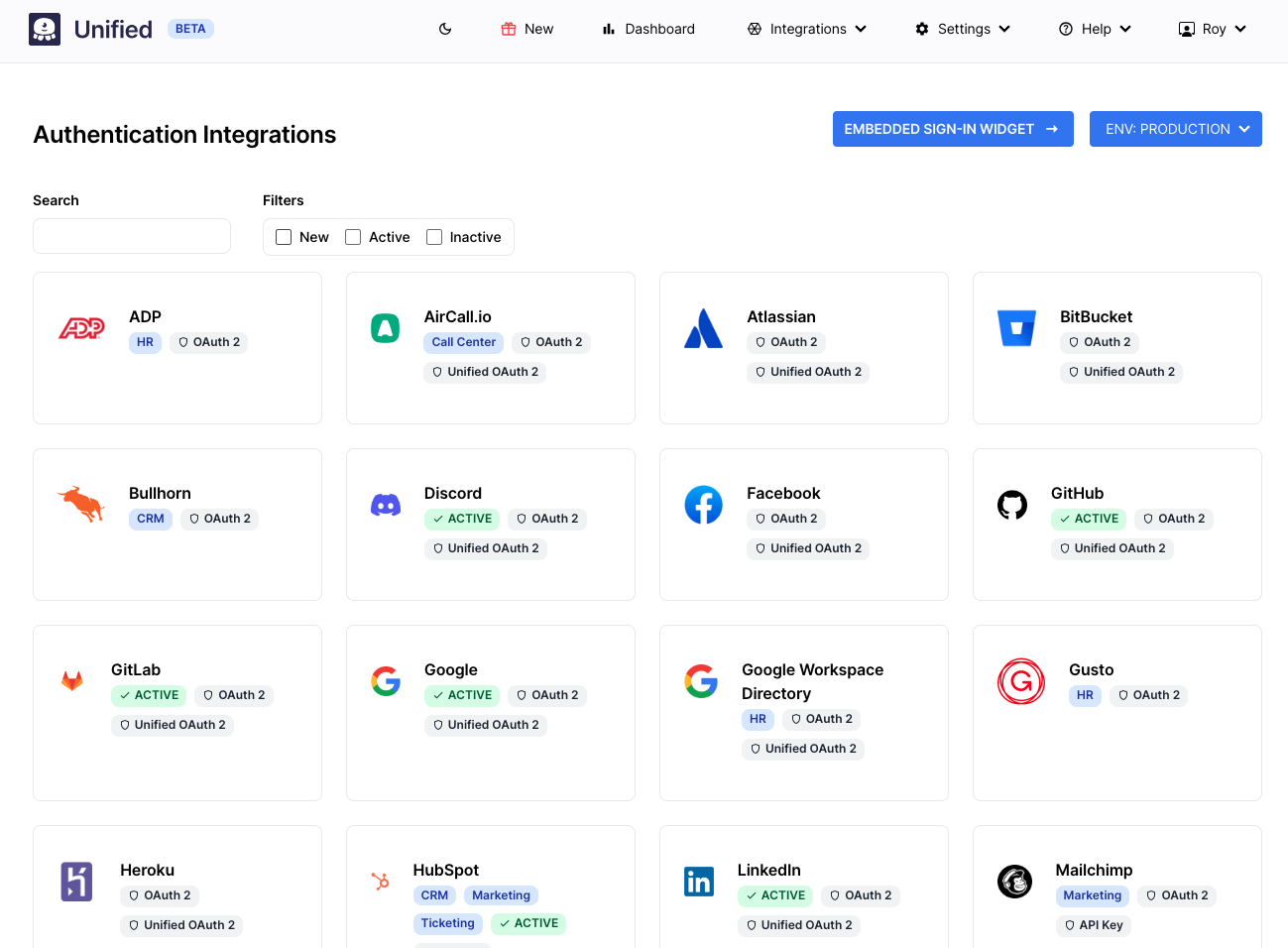Click the Mailchimp monkey icon
This screenshot has width=1288, height=948.
1014,882
